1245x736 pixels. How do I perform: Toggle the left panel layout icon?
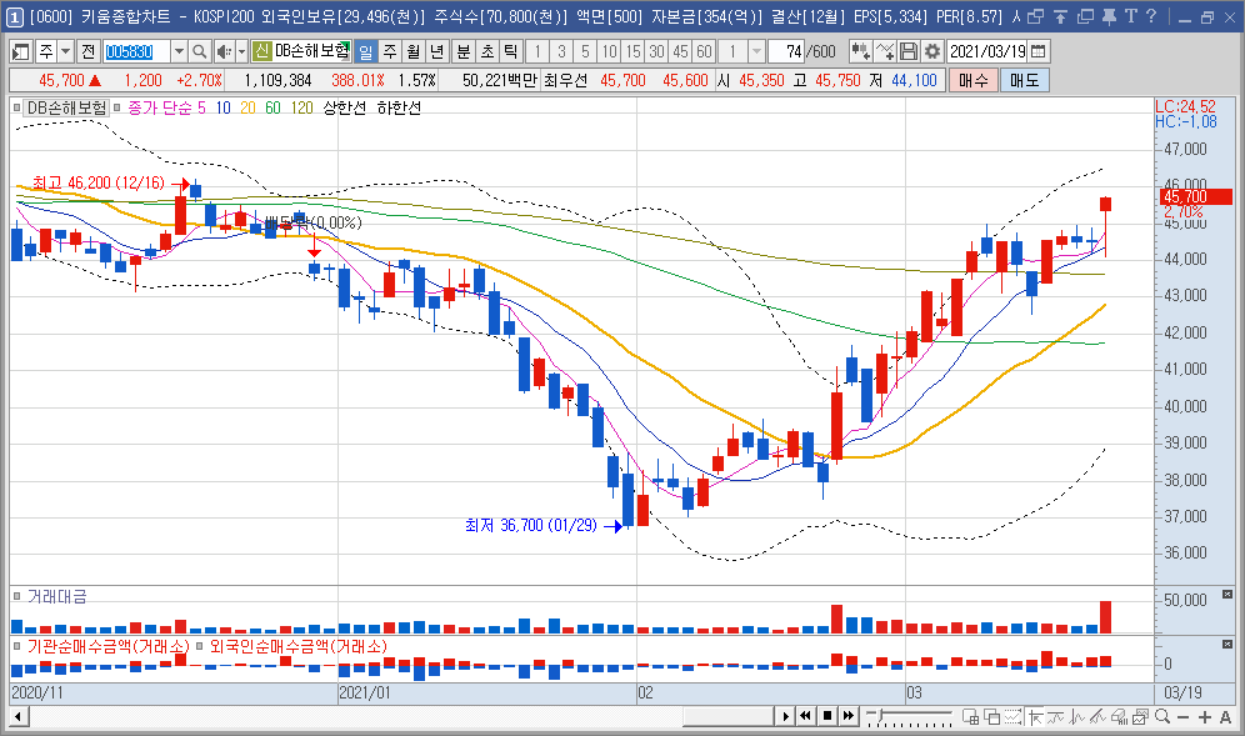(x=21, y=51)
